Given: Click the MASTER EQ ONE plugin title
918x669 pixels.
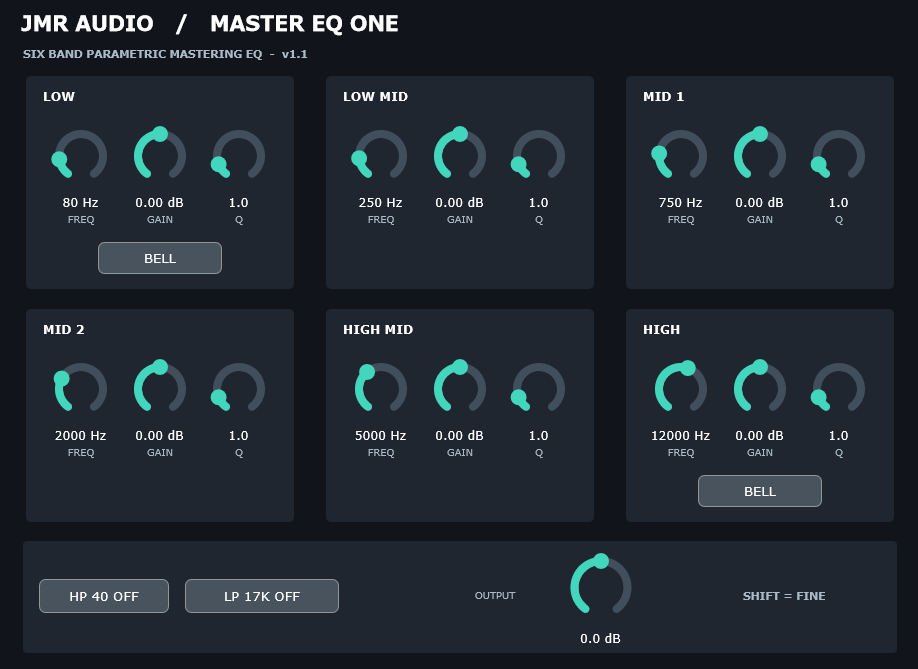Looking at the screenshot, I should 304,24.
